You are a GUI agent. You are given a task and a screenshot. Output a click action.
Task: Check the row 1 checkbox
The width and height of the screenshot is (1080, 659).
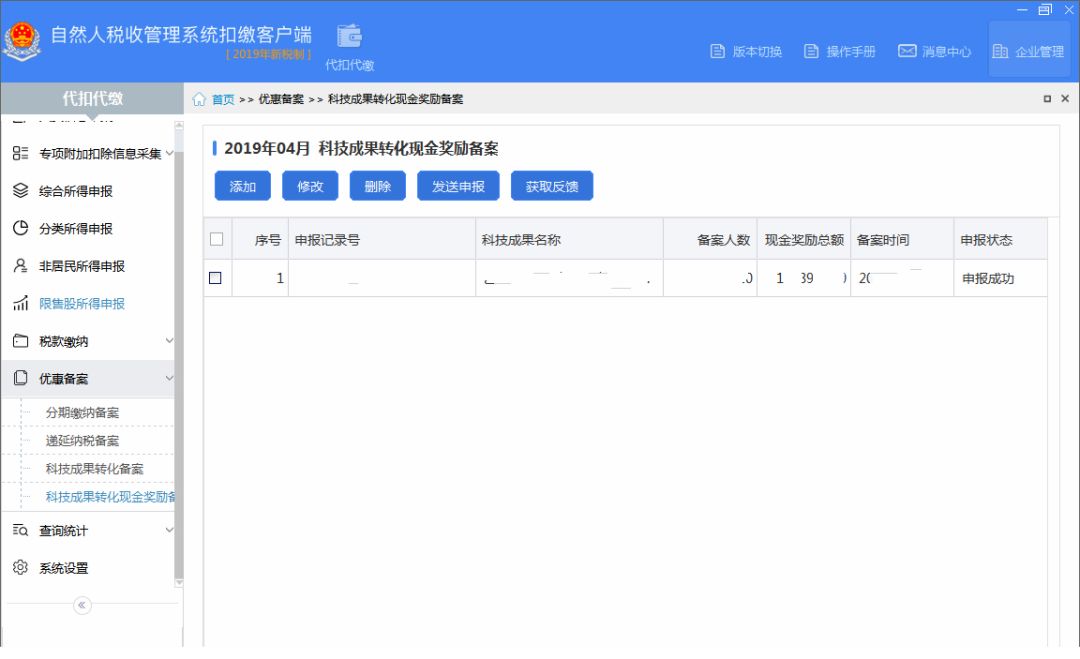(215, 278)
